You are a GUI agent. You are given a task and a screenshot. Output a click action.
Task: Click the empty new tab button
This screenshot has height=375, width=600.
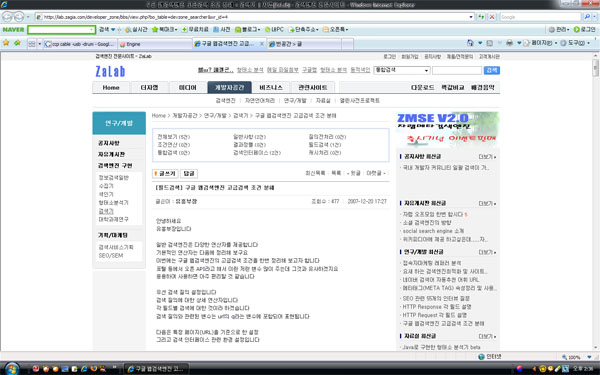point(347,44)
